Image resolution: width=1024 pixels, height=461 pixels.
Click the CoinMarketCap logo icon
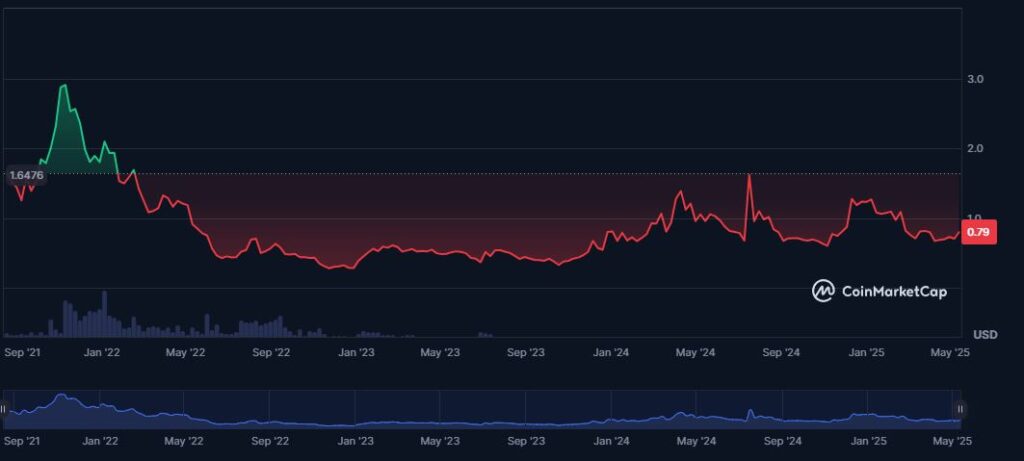pos(823,291)
